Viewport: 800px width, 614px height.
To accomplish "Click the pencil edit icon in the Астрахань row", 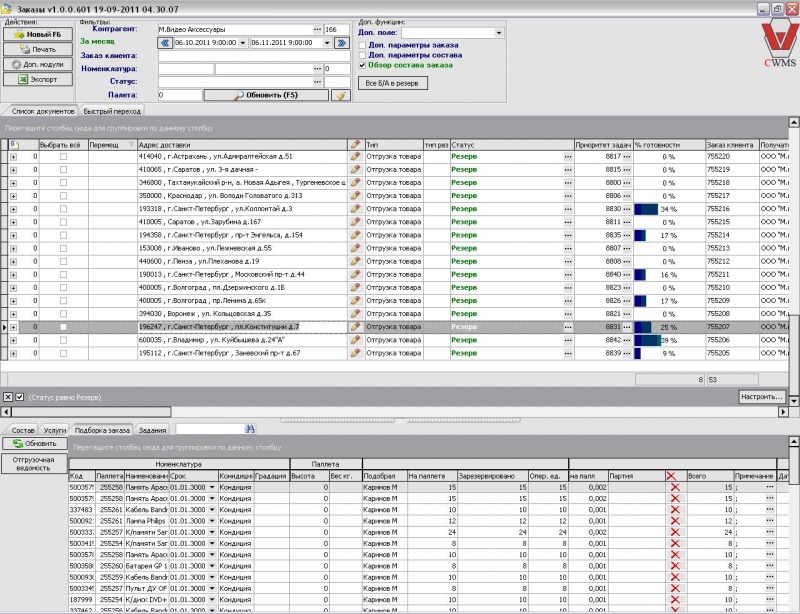I will [x=355, y=157].
